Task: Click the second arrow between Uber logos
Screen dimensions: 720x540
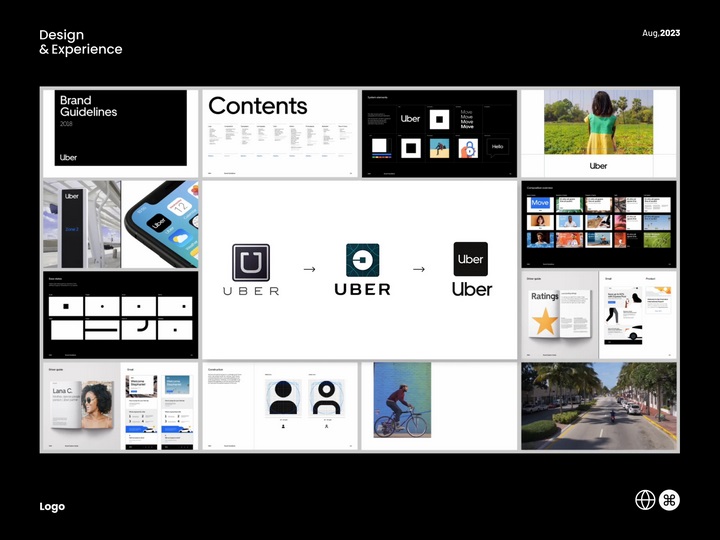Action: [x=419, y=268]
